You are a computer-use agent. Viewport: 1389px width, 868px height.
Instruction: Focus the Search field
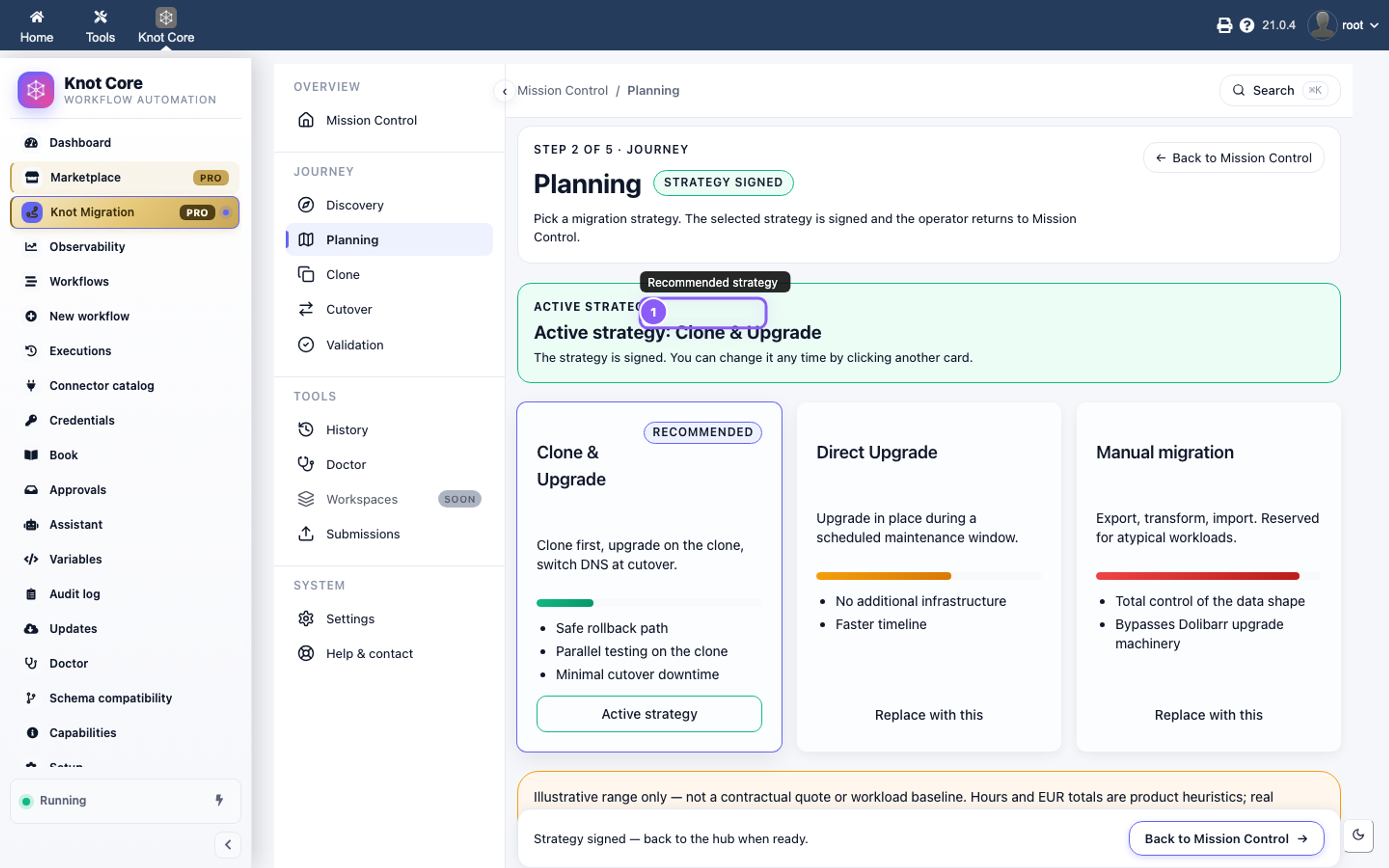pyautogui.click(x=1280, y=90)
